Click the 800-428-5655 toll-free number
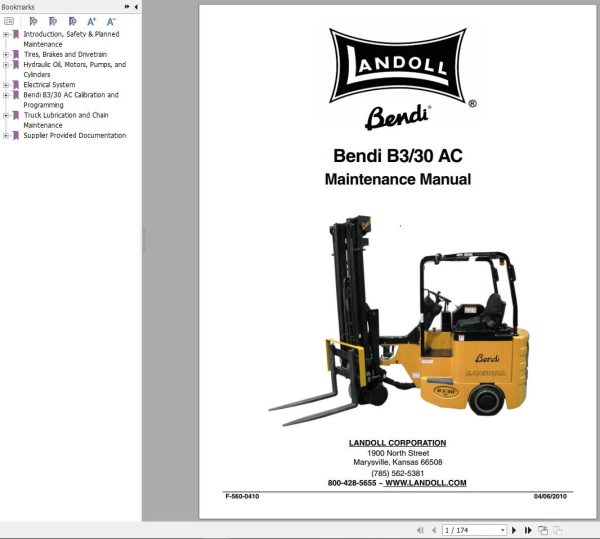 coord(352,483)
